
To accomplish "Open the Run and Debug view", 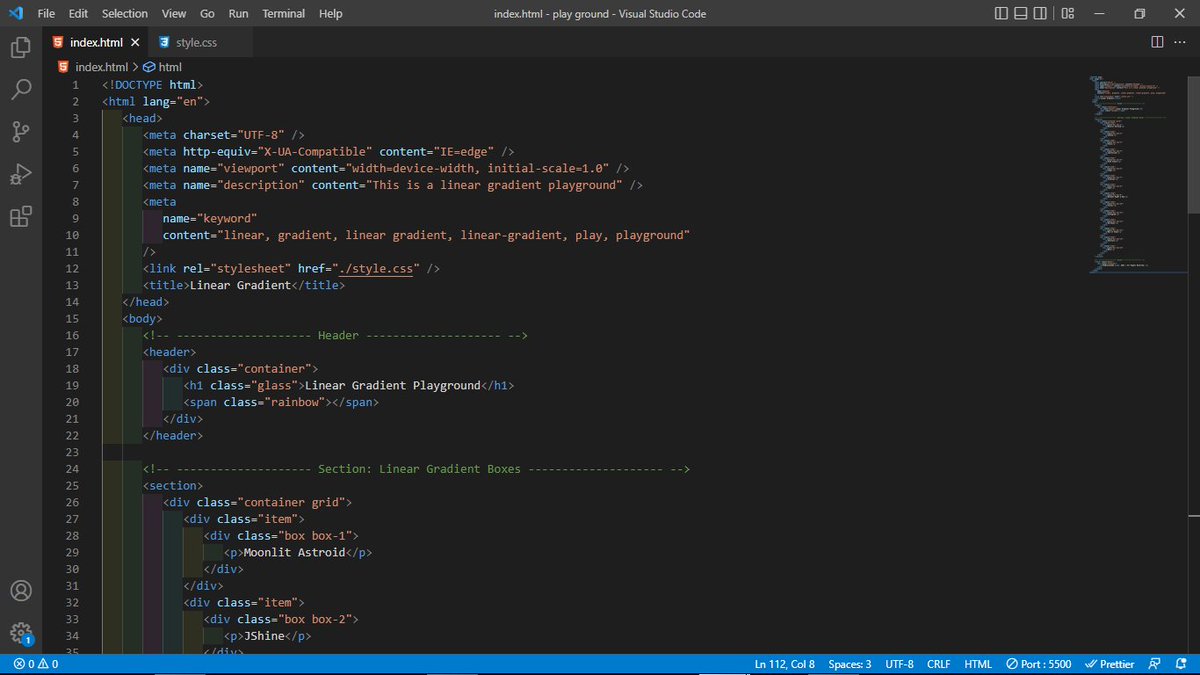I will pyautogui.click(x=20, y=174).
